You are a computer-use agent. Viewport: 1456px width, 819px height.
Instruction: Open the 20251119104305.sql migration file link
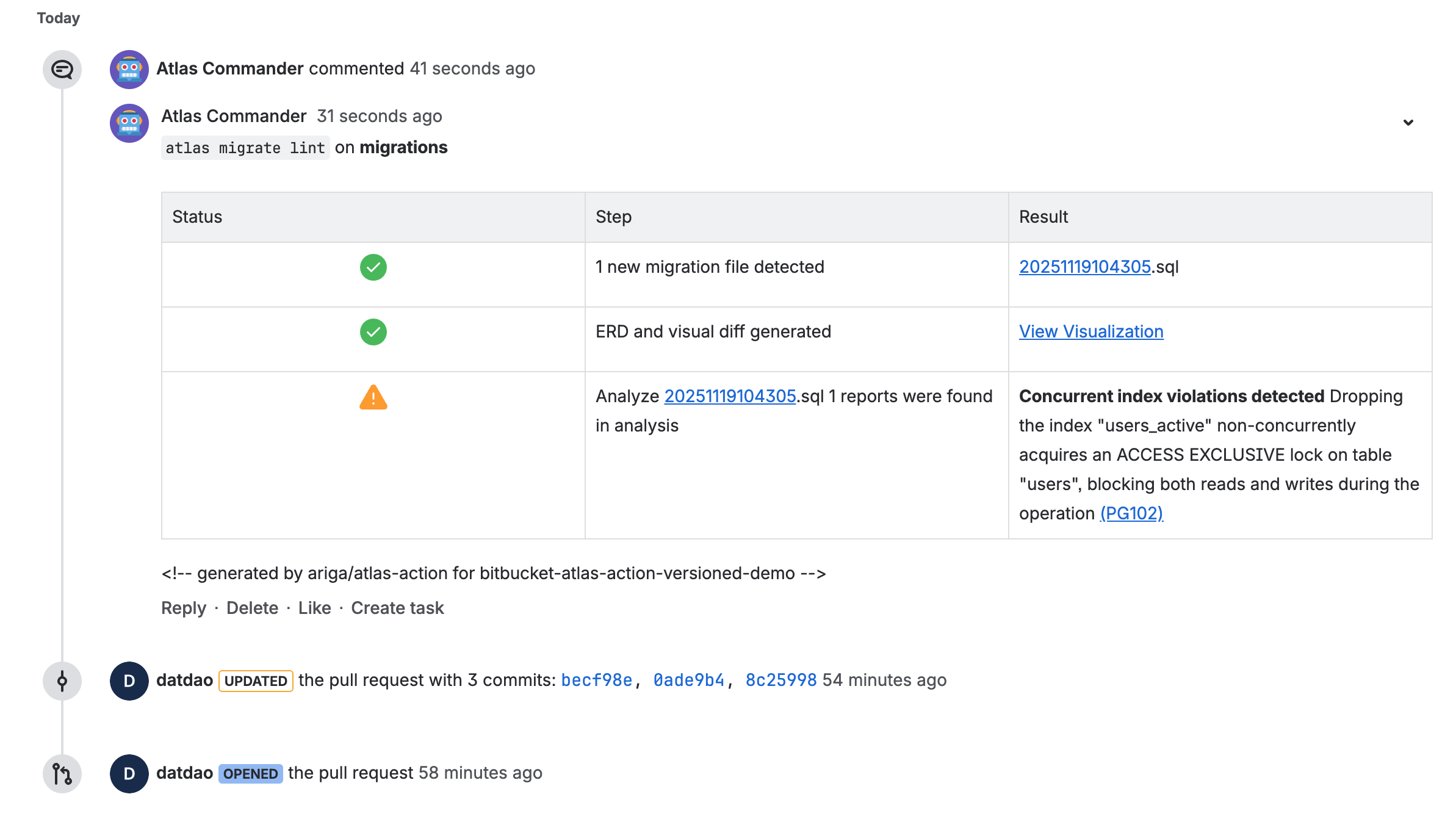click(x=1086, y=267)
